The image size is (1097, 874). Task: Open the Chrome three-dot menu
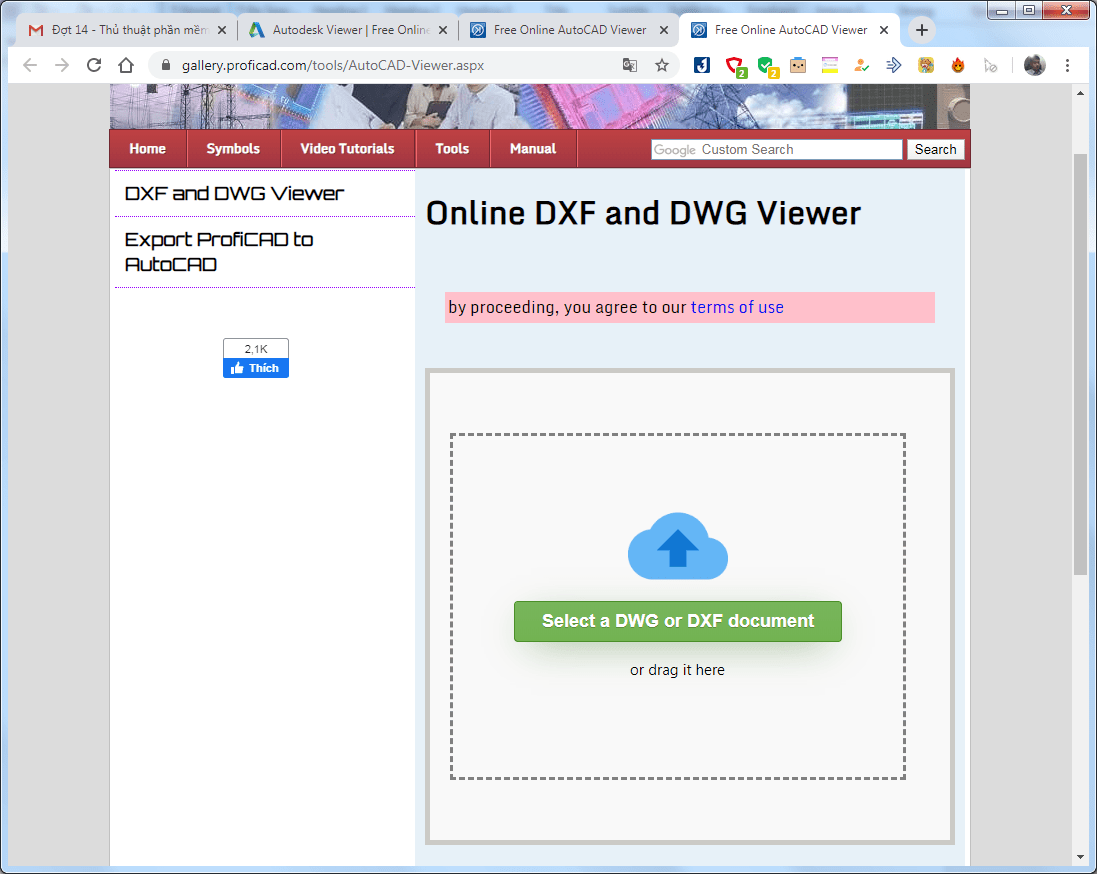1068,66
